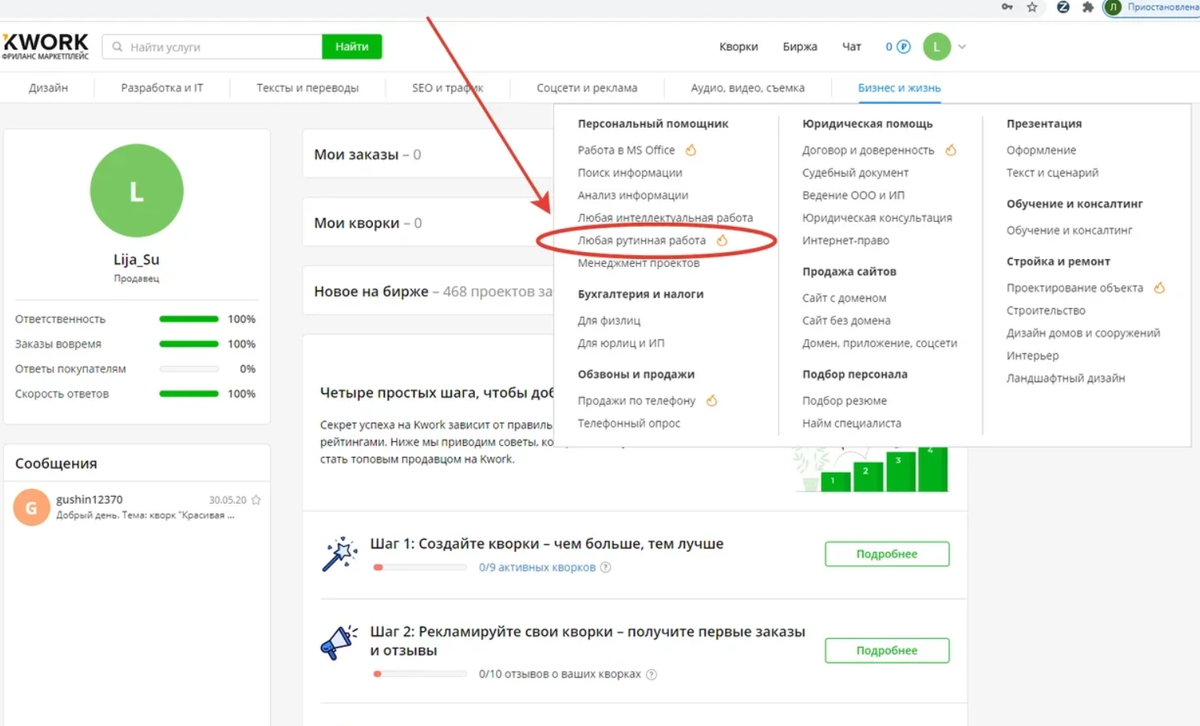Select Договор и доверенность

868,150
